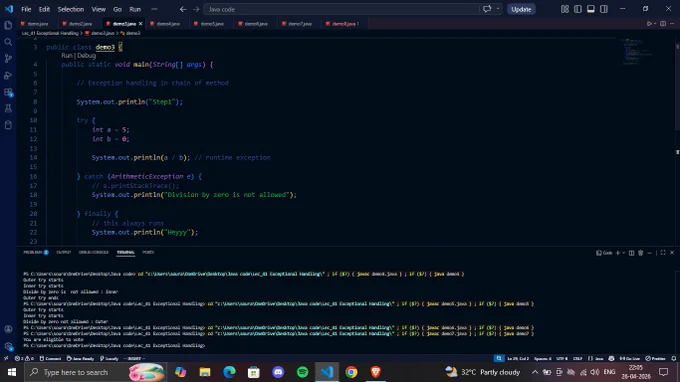Click the demo3 class breadcrumb
This screenshot has width=680, height=382.
131,33
